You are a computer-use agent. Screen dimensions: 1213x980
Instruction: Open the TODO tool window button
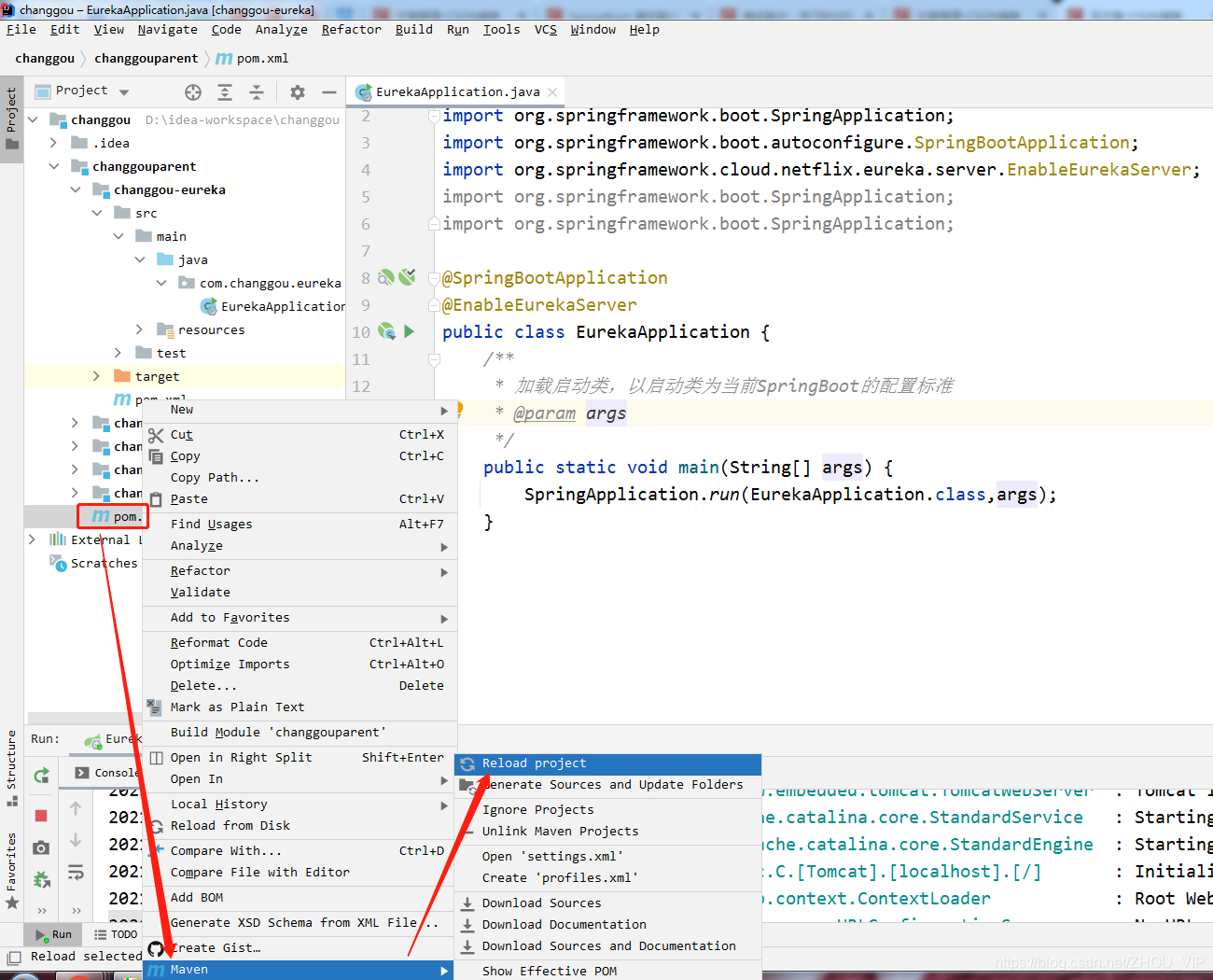[116, 934]
